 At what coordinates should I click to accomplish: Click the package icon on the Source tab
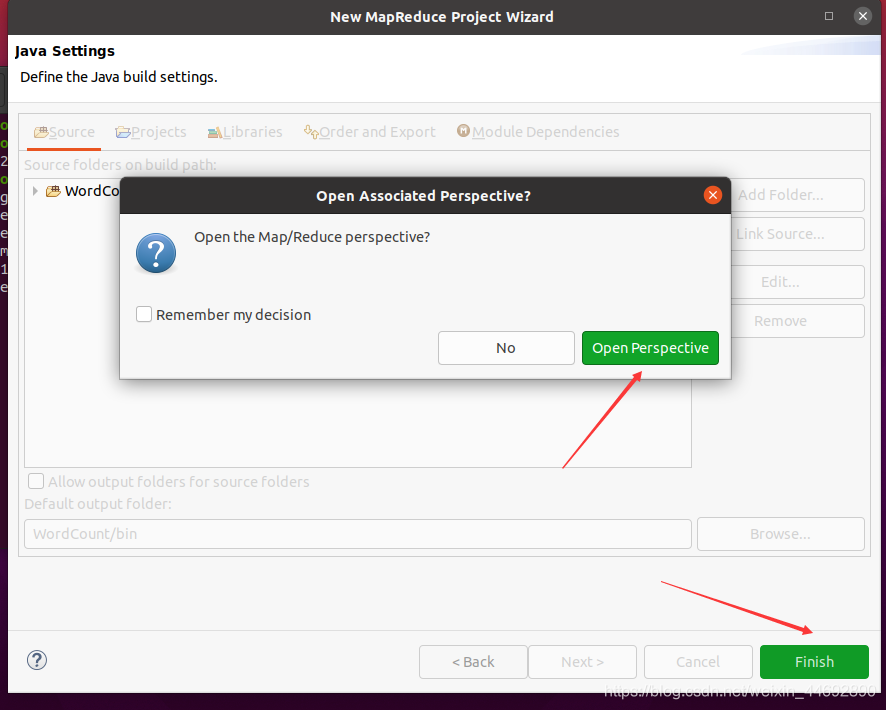point(41,131)
